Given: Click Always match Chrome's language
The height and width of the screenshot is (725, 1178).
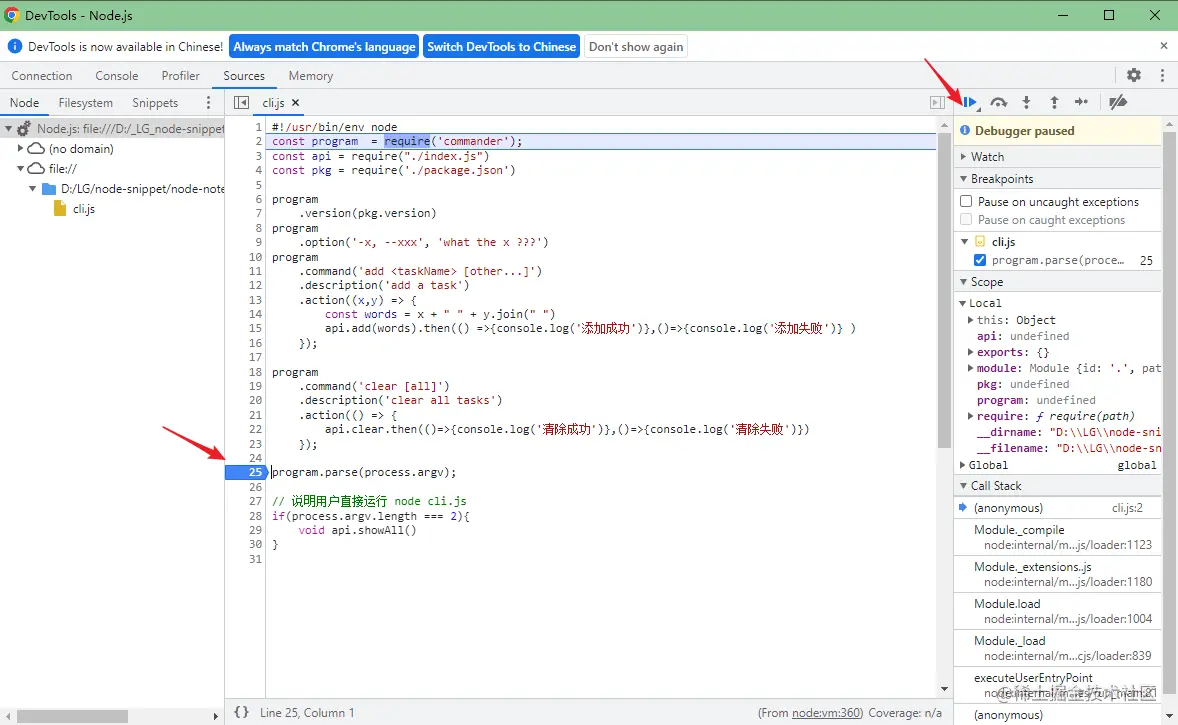Looking at the screenshot, I should (324, 47).
